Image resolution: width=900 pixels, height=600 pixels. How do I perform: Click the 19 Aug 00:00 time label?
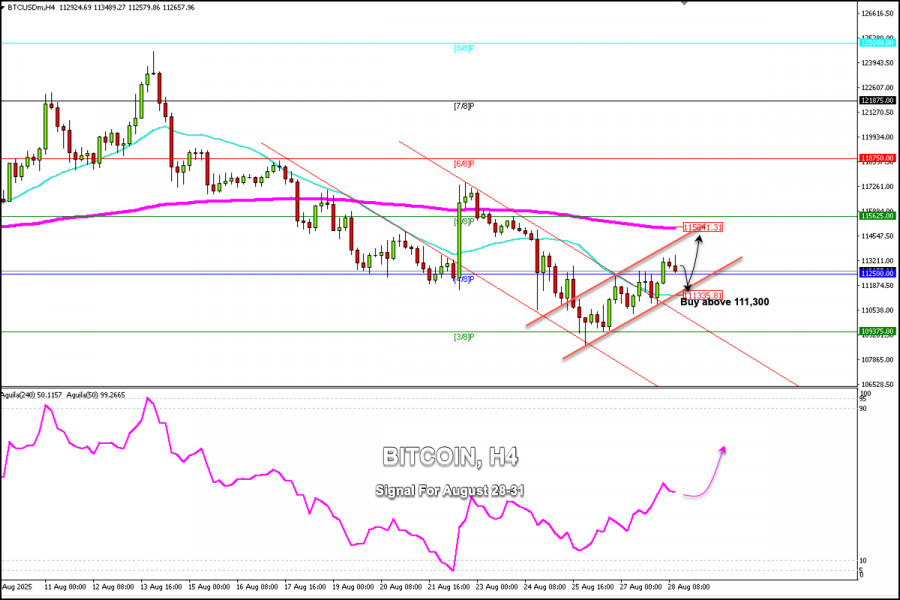tap(354, 587)
